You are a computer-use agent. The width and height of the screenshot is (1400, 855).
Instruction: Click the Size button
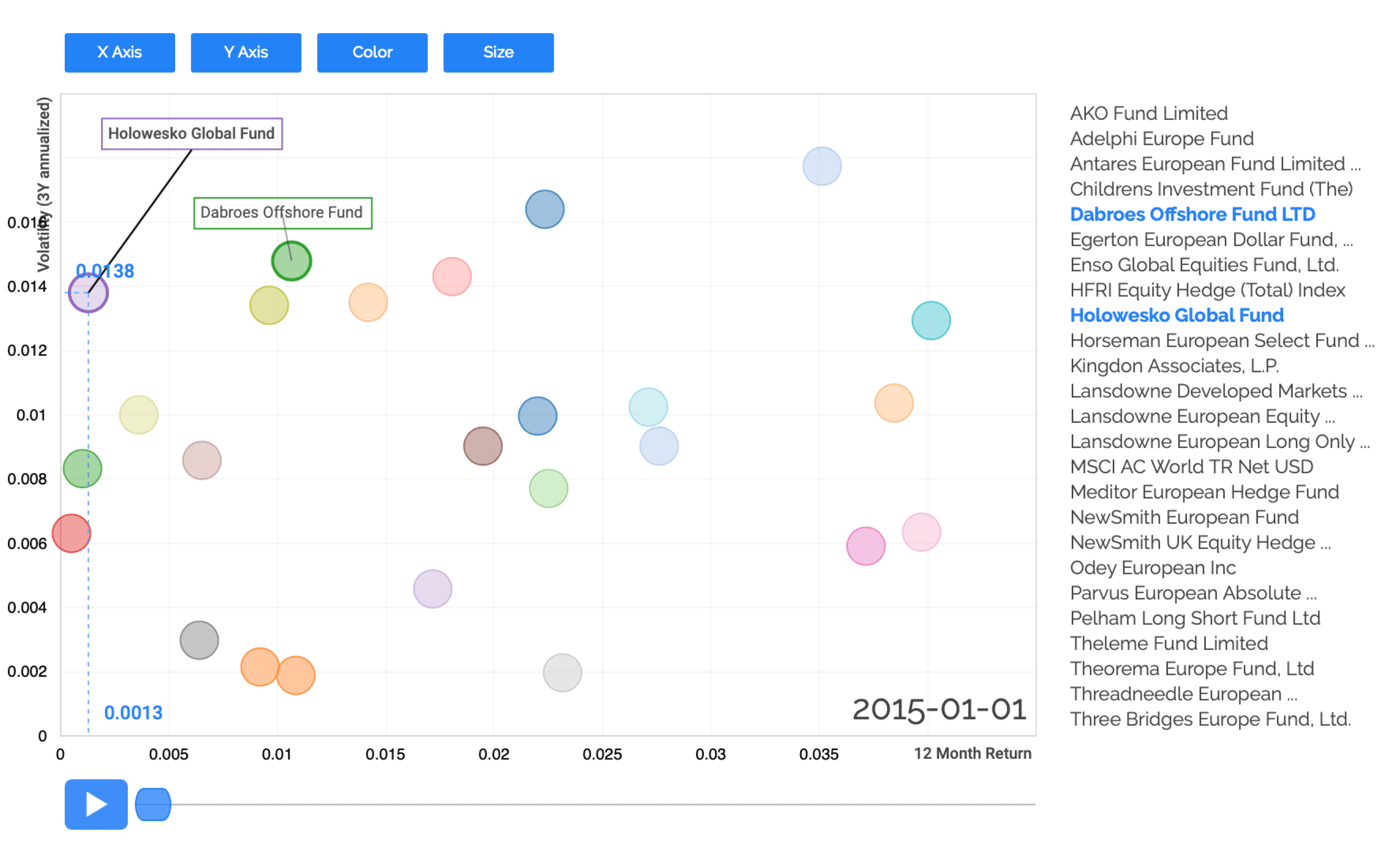[x=498, y=52]
